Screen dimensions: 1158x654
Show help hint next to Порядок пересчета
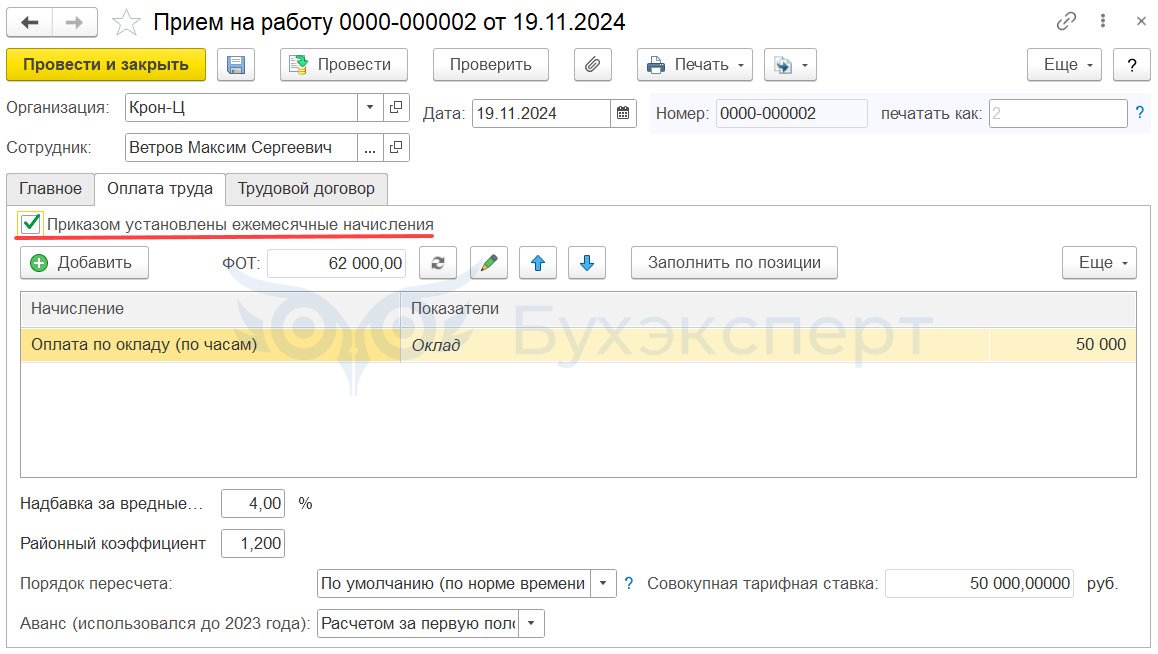coord(628,583)
